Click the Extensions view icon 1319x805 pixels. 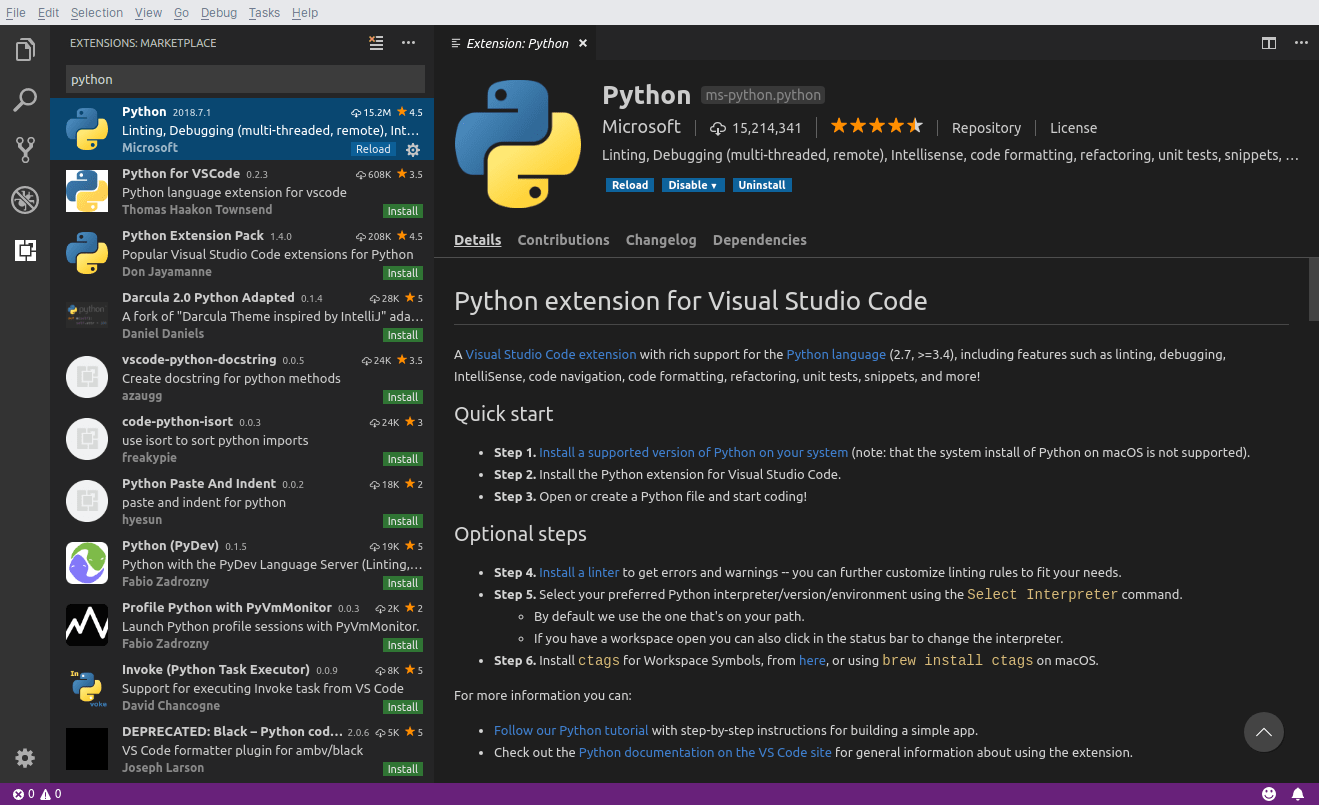(25, 251)
